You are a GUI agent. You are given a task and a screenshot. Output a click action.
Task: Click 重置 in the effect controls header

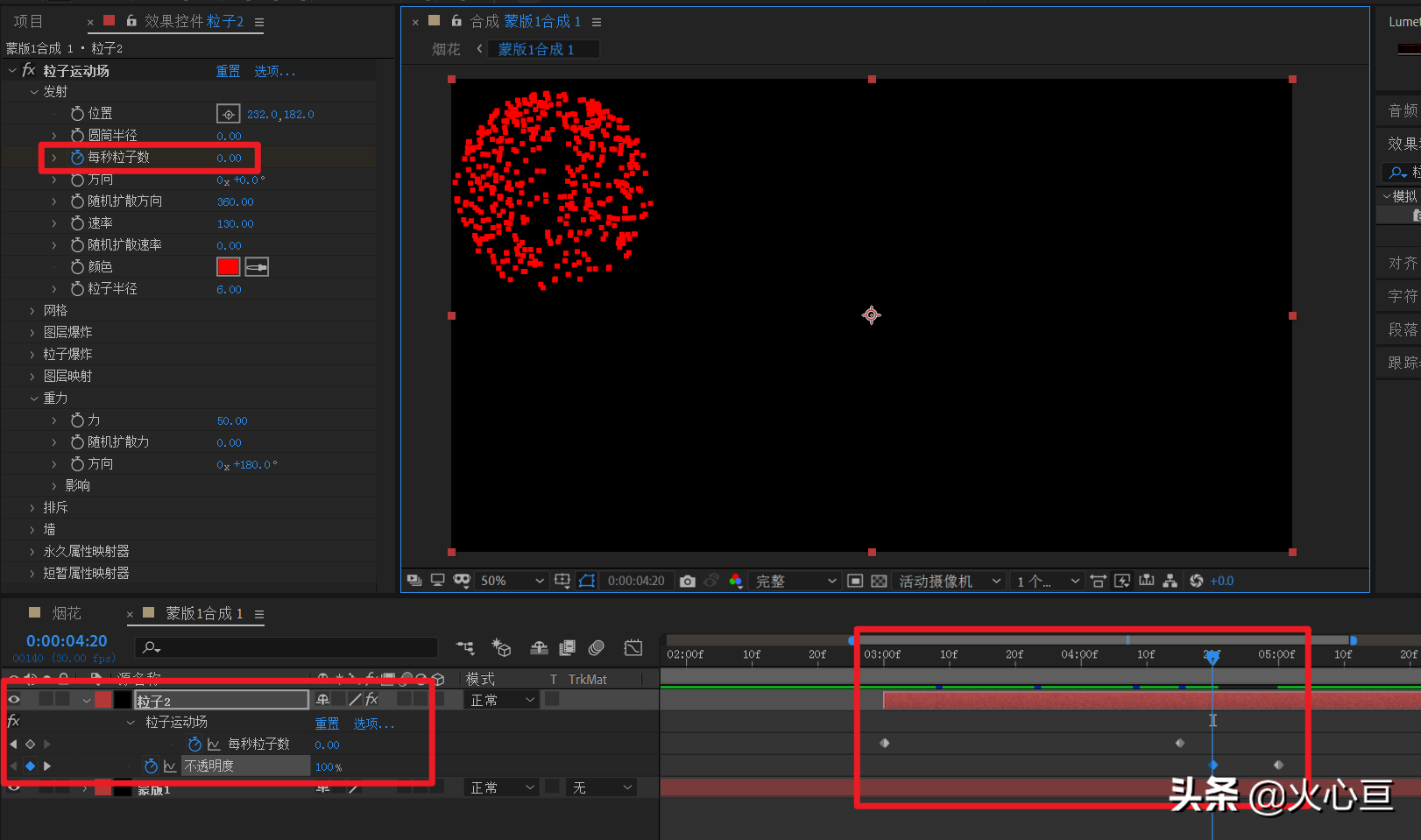[x=228, y=71]
